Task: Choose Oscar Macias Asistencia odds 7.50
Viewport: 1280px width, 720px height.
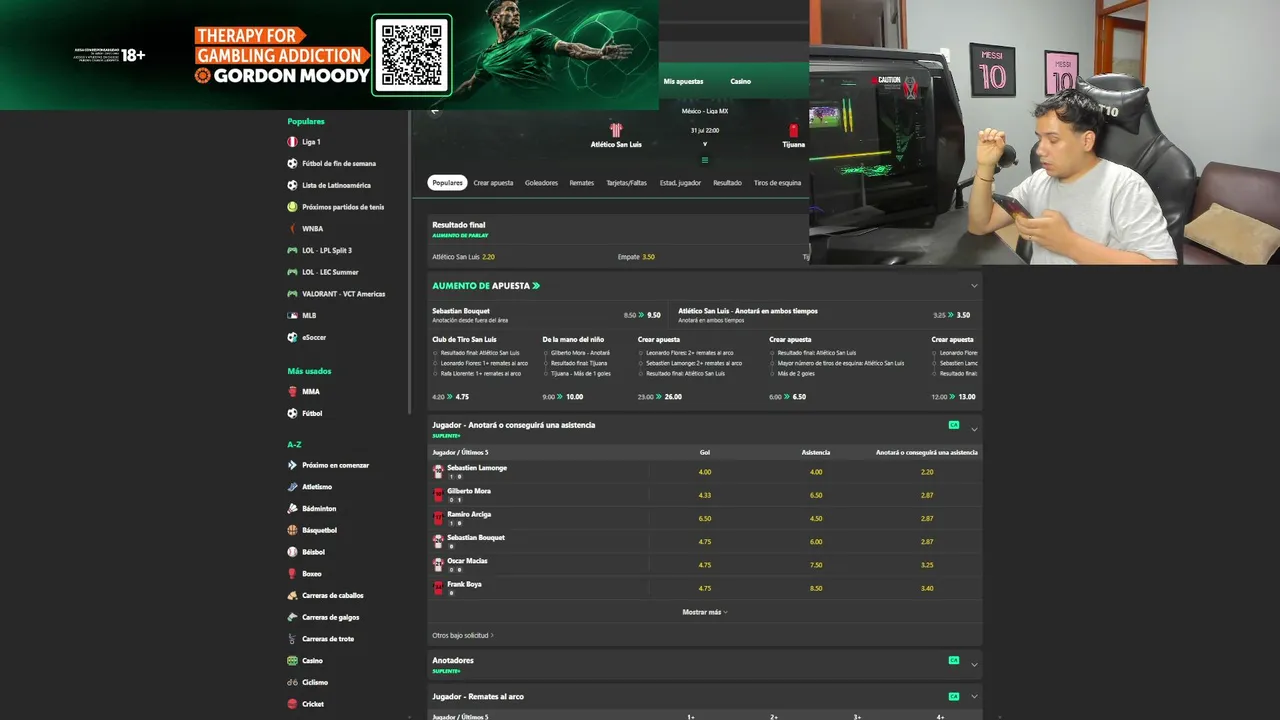Action: [x=816, y=565]
